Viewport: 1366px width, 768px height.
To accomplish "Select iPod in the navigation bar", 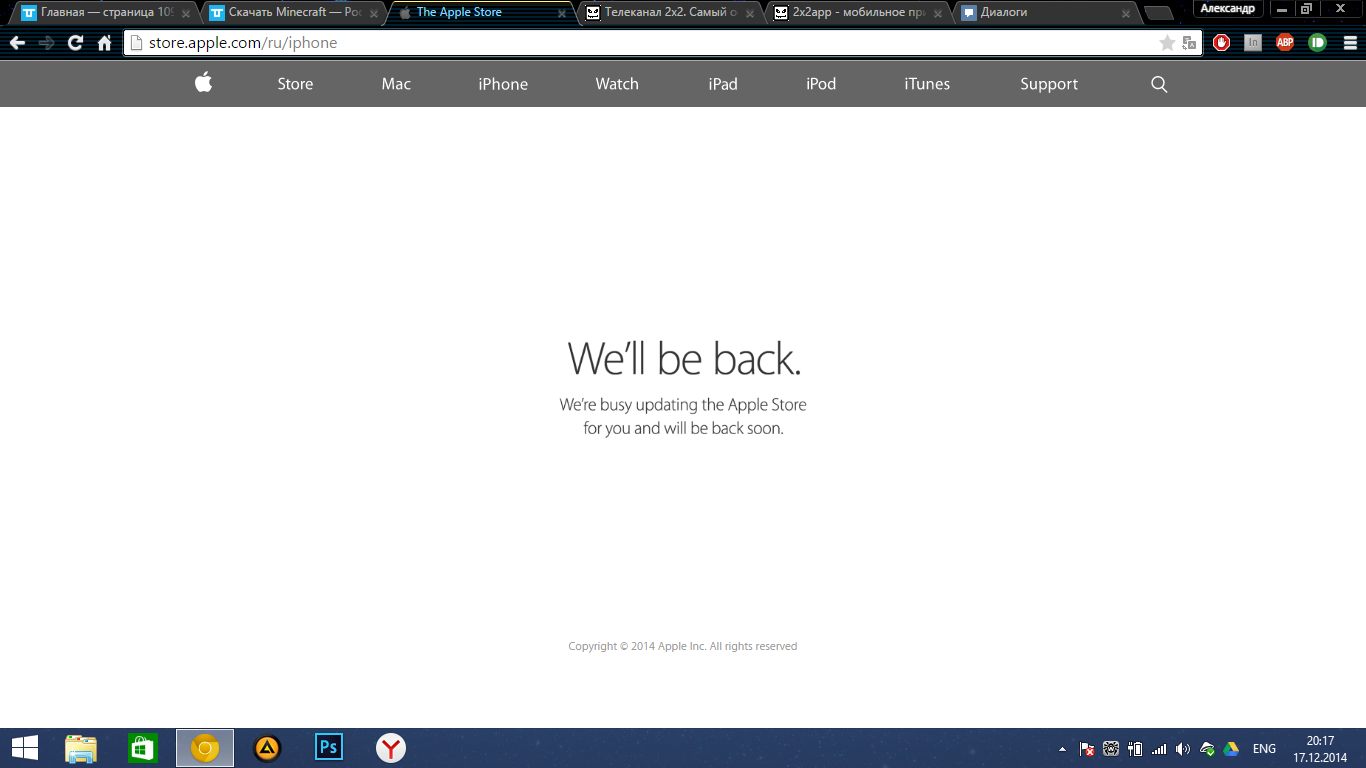I will click(x=821, y=84).
